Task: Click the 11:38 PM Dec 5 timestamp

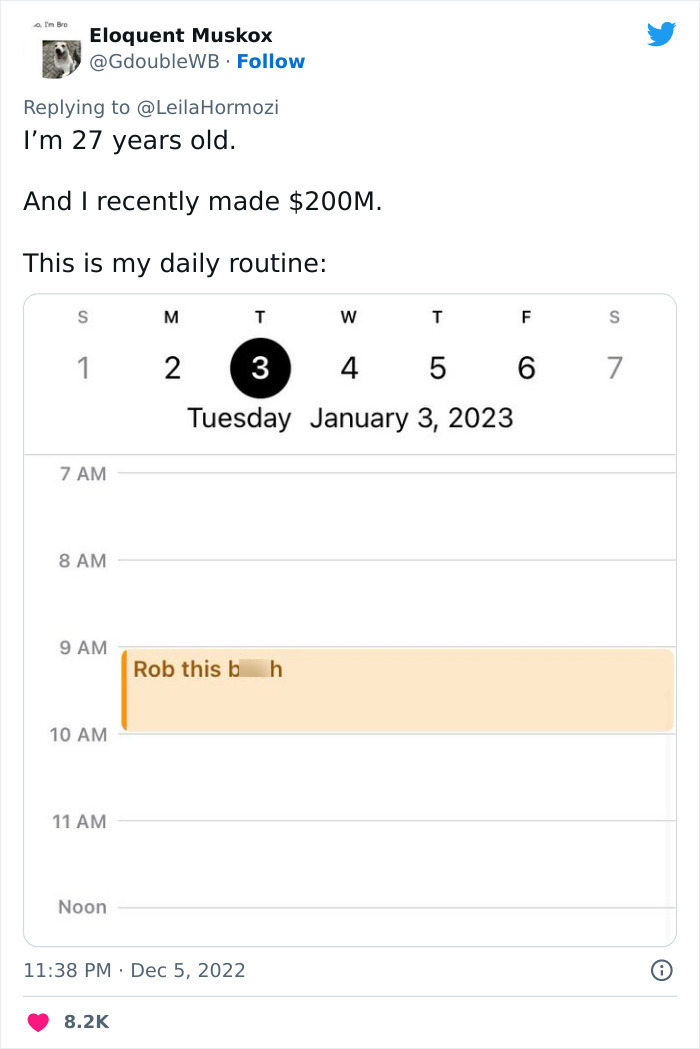Action: click(134, 970)
